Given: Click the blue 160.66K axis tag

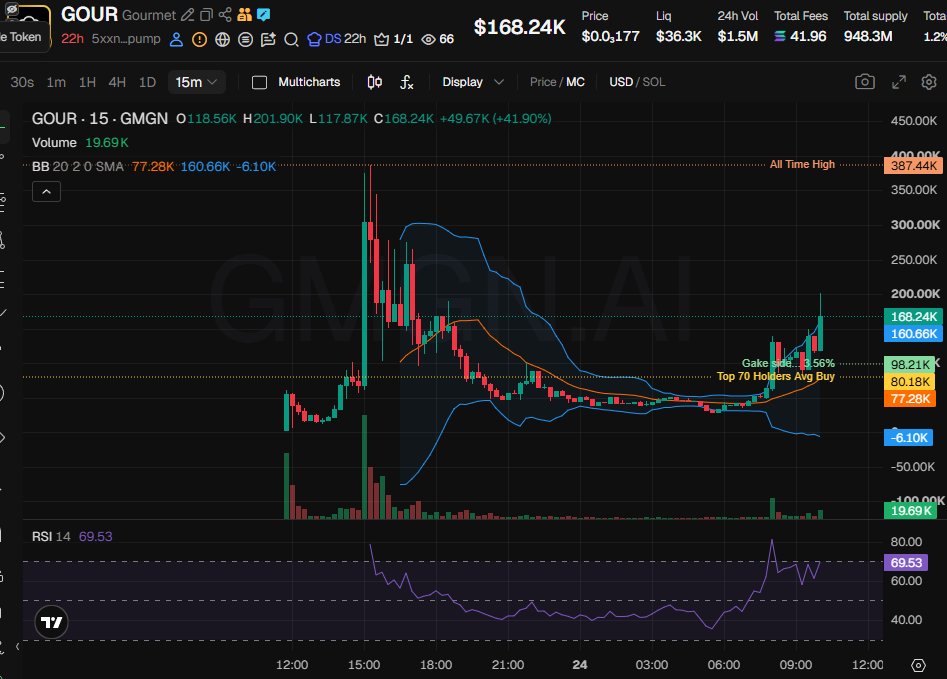Looking at the screenshot, I should (913, 333).
